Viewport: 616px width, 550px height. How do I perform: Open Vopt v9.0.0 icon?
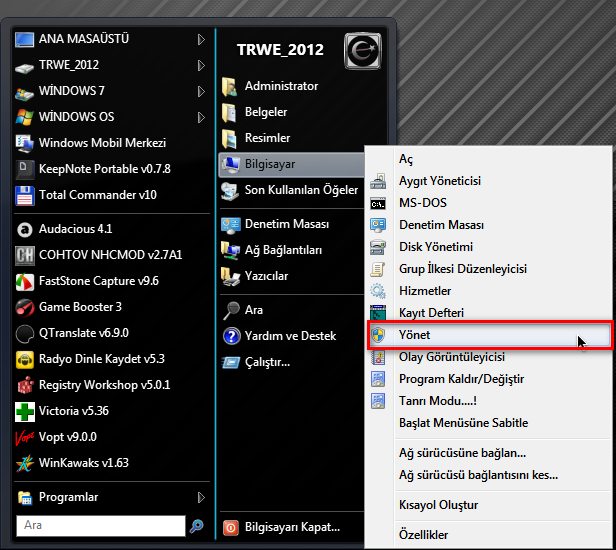[x=24, y=438]
